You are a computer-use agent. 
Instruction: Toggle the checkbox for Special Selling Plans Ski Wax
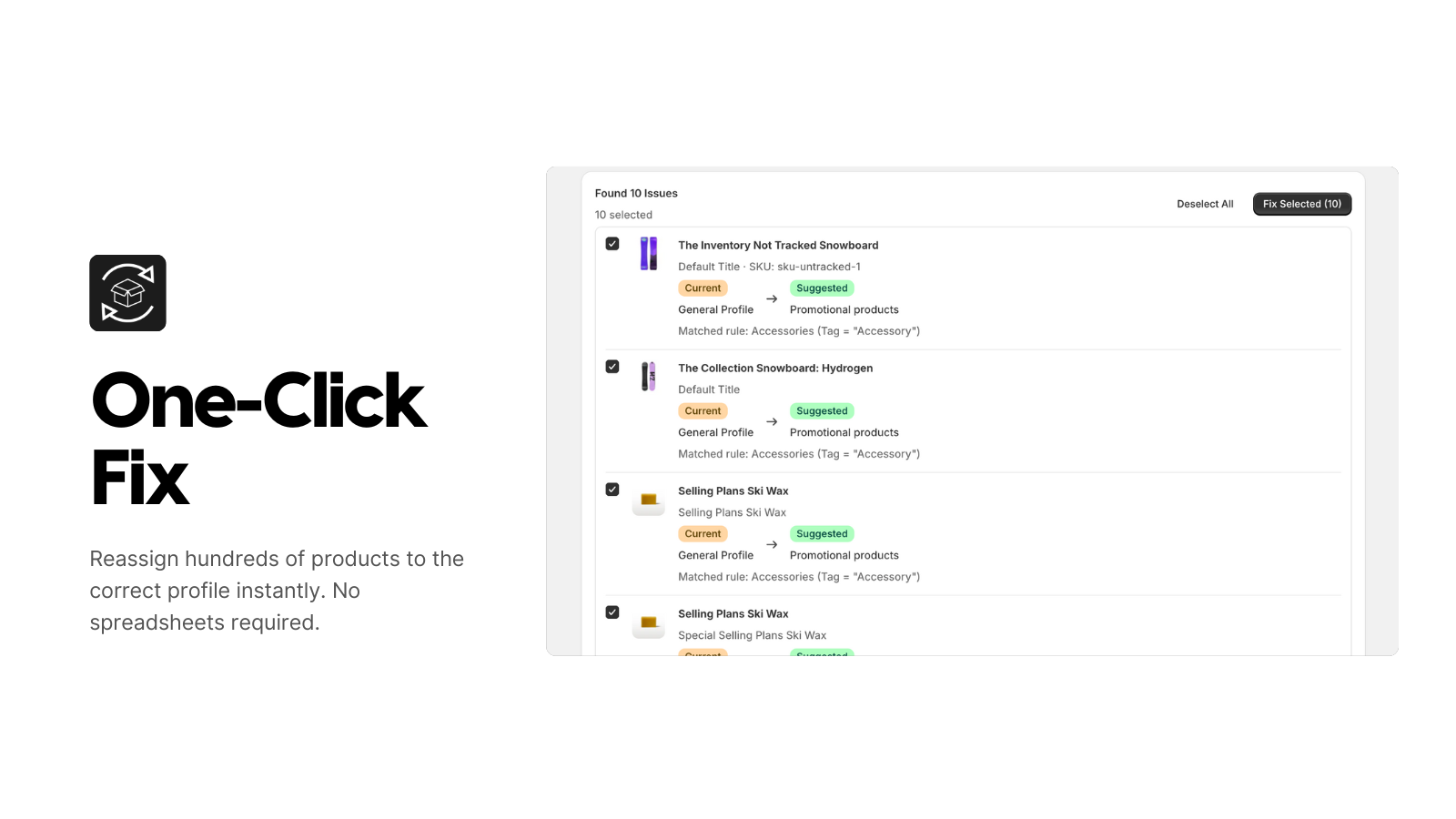pos(612,612)
